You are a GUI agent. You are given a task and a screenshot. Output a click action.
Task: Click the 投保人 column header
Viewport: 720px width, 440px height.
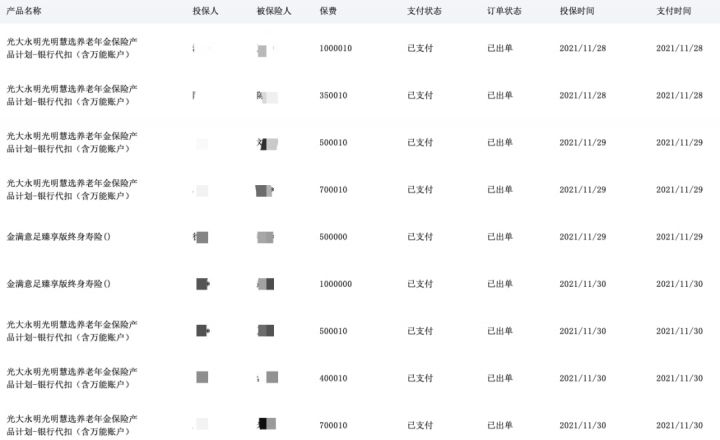point(204,10)
